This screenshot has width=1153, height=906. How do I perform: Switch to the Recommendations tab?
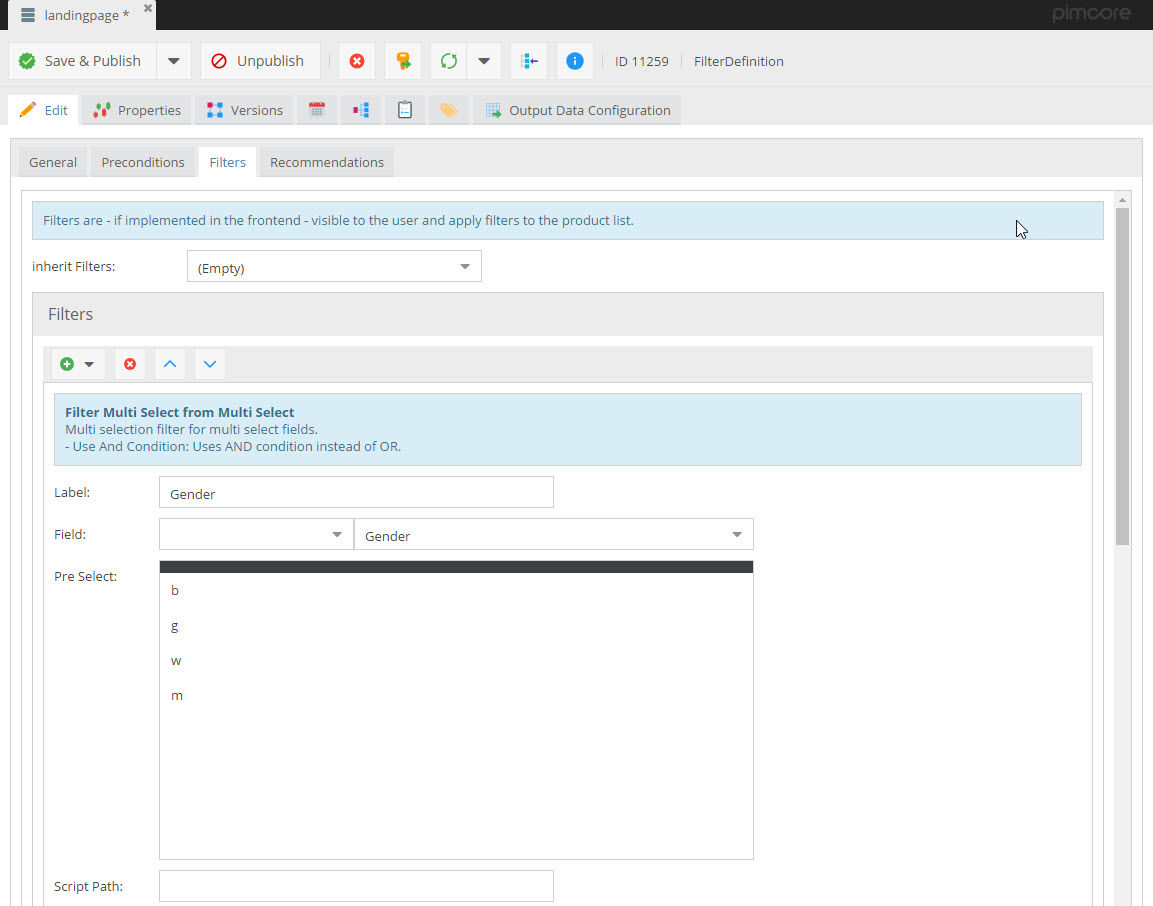pyautogui.click(x=327, y=162)
